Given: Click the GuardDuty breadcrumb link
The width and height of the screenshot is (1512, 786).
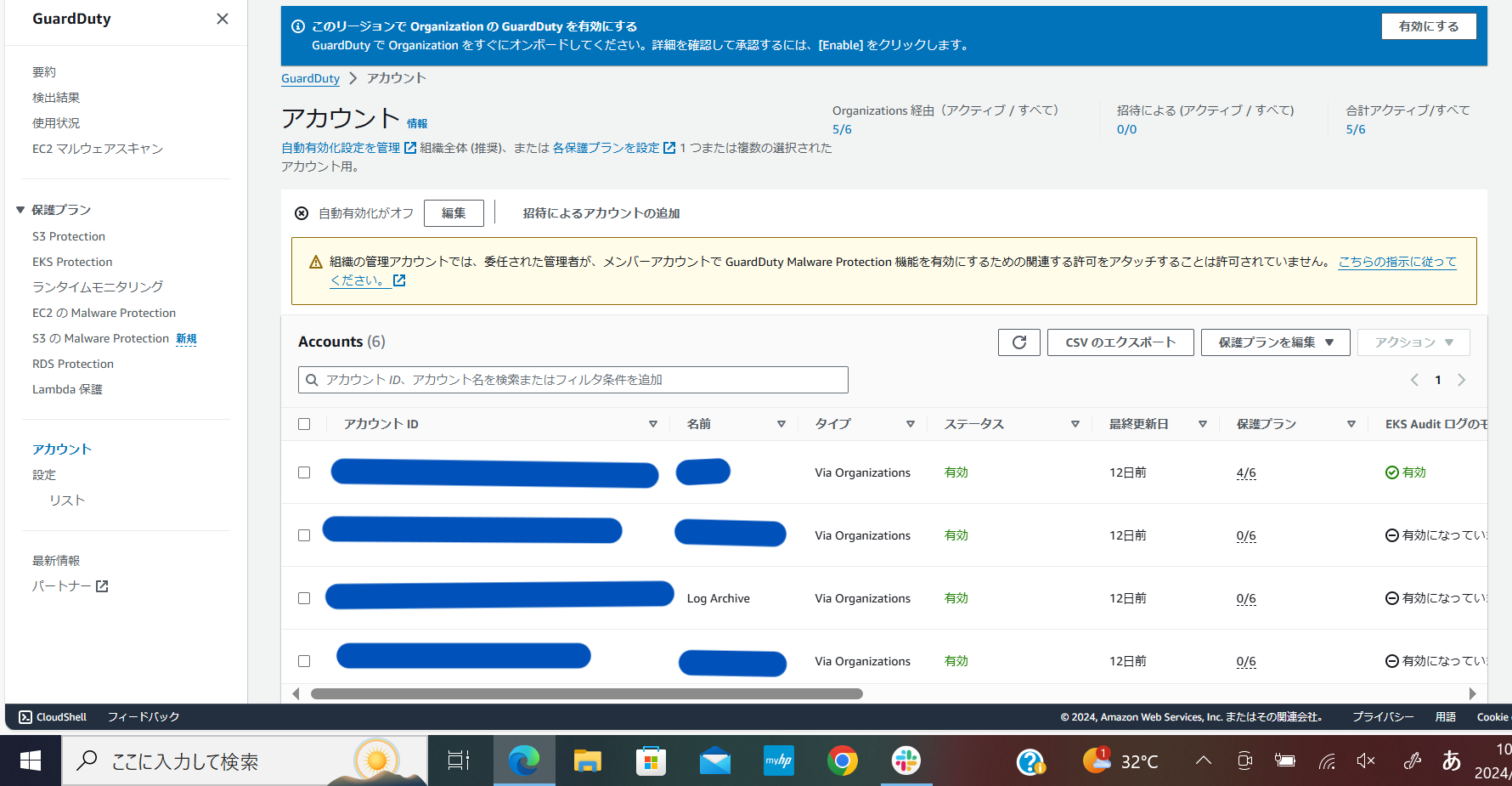Looking at the screenshot, I should pyautogui.click(x=310, y=78).
